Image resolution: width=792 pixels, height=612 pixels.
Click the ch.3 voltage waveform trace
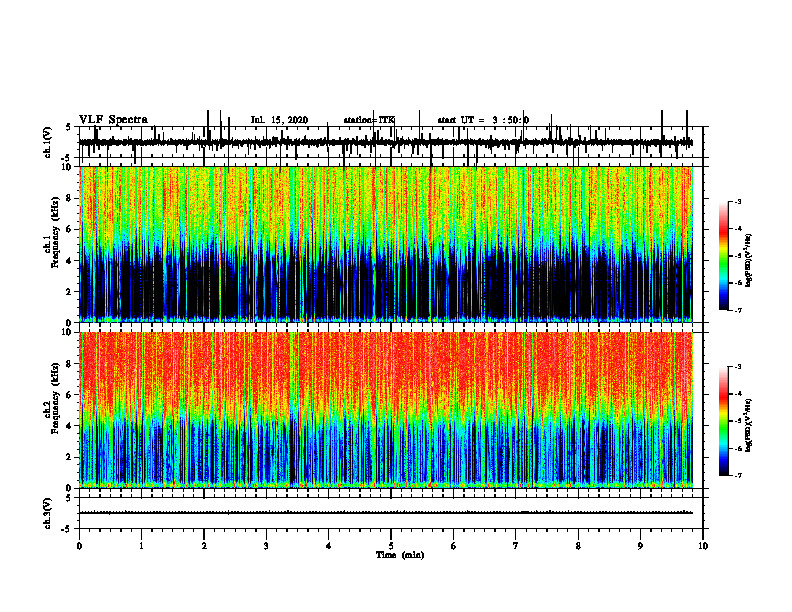(386, 513)
